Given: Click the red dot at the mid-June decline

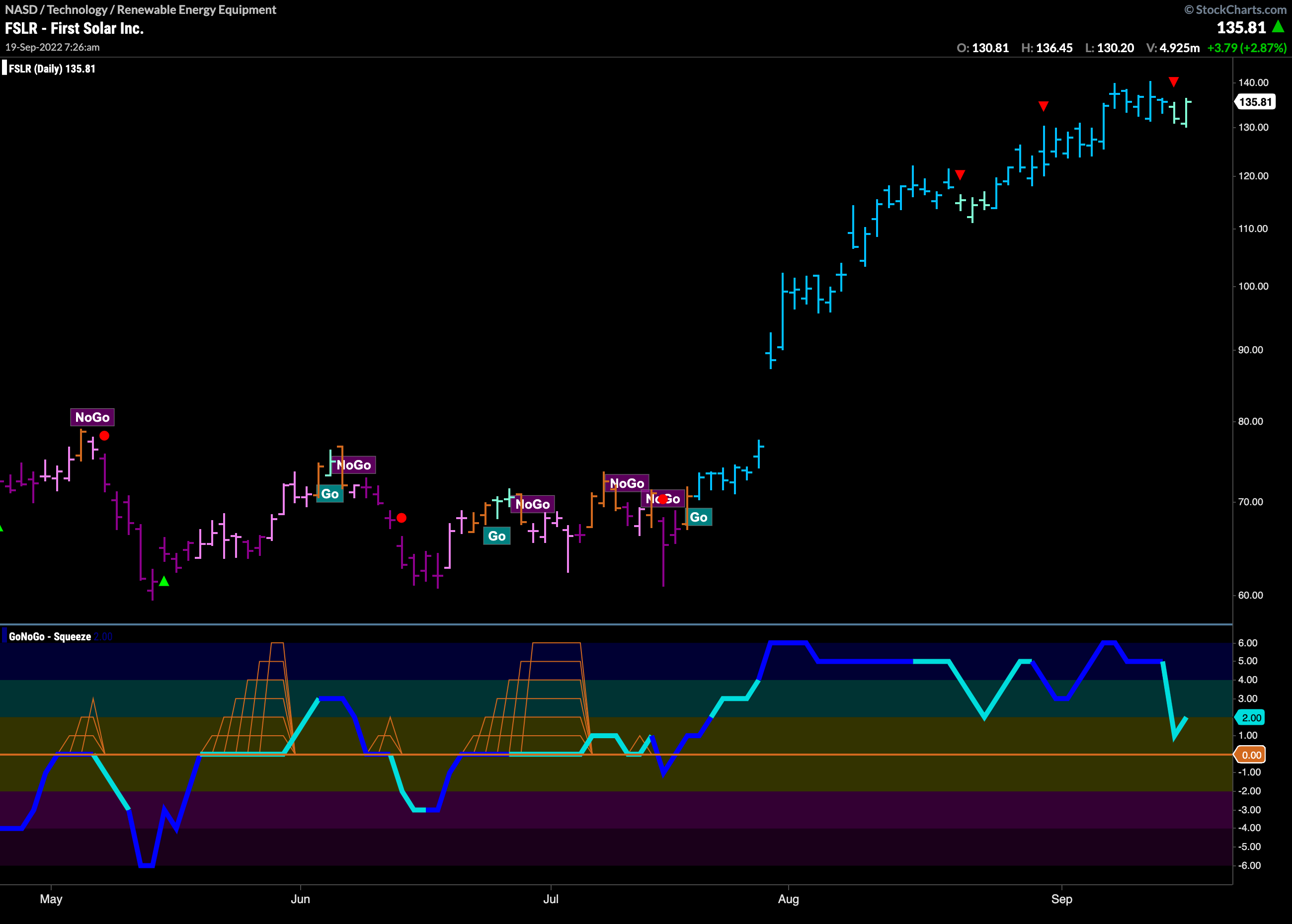Looking at the screenshot, I should coord(401,518).
